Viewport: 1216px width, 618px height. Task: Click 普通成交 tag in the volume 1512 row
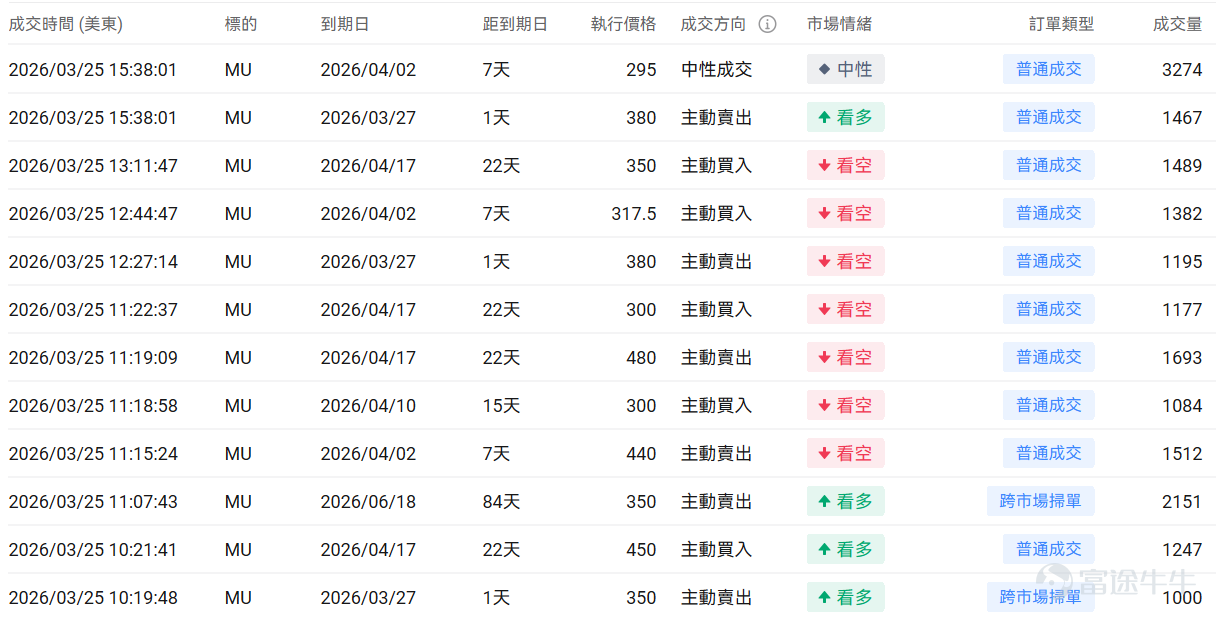click(1049, 453)
